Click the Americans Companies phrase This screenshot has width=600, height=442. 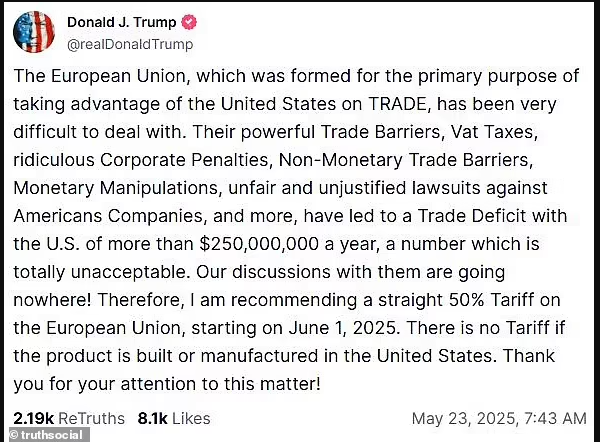click(108, 216)
